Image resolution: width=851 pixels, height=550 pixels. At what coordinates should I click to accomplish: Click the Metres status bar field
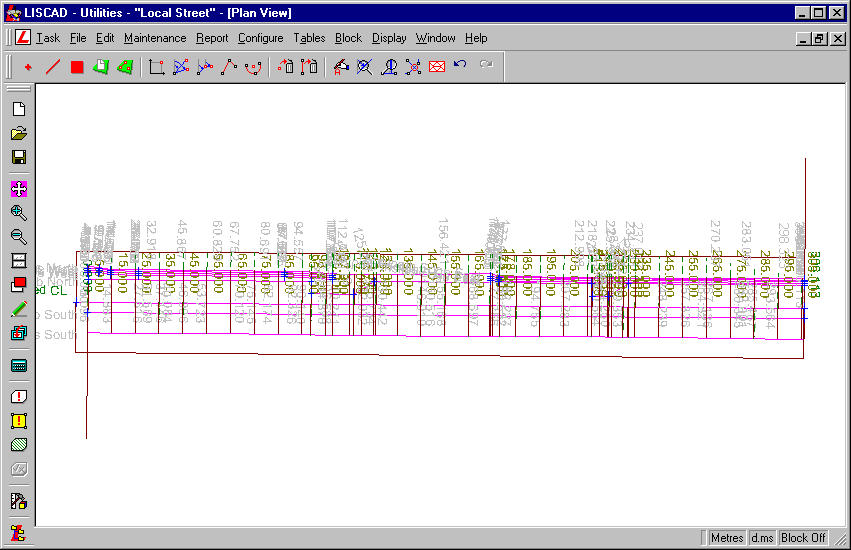point(727,538)
